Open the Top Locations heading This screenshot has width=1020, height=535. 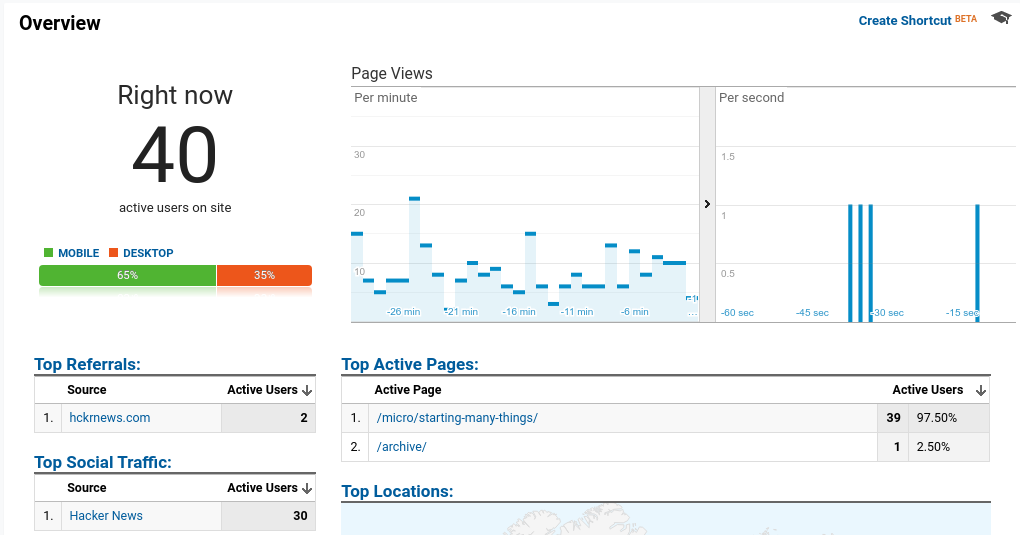pos(397,491)
